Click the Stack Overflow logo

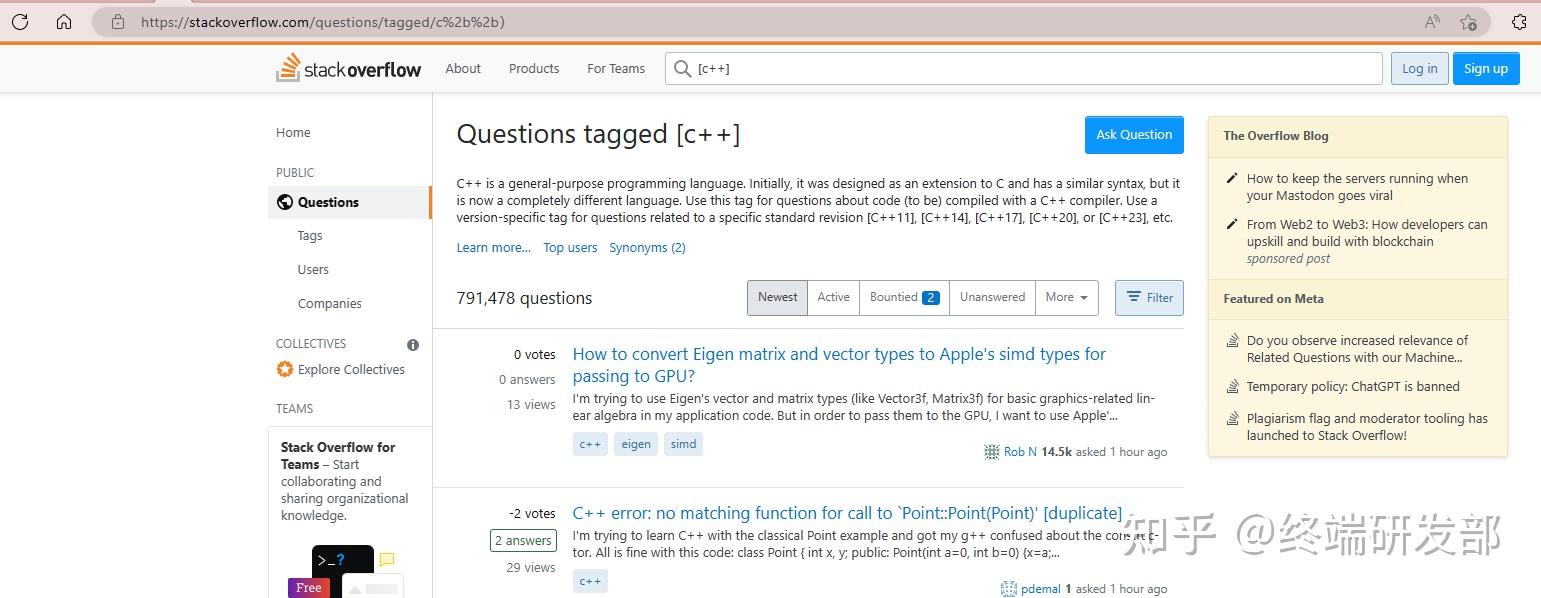pyautogui.click(x=347, y=68)
